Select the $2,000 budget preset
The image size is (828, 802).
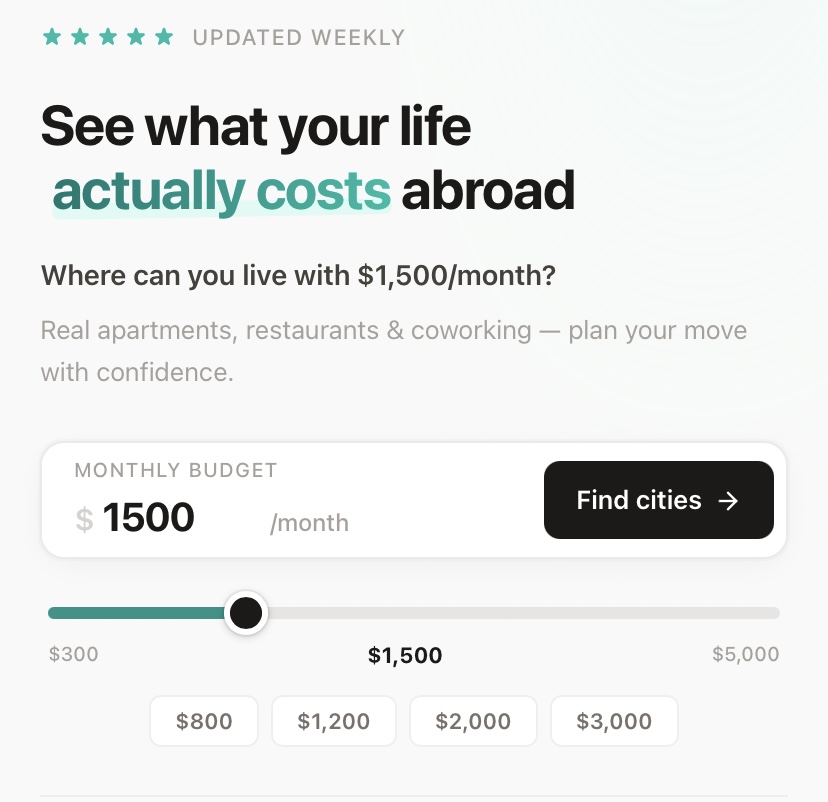tap(473, 721)
